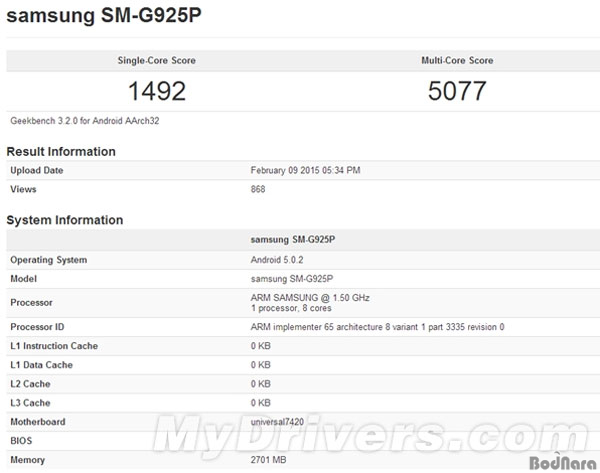Screen dimensions: 600x473
Task: Select the 'Multi-Core Score' header
Action: point(457,60)
